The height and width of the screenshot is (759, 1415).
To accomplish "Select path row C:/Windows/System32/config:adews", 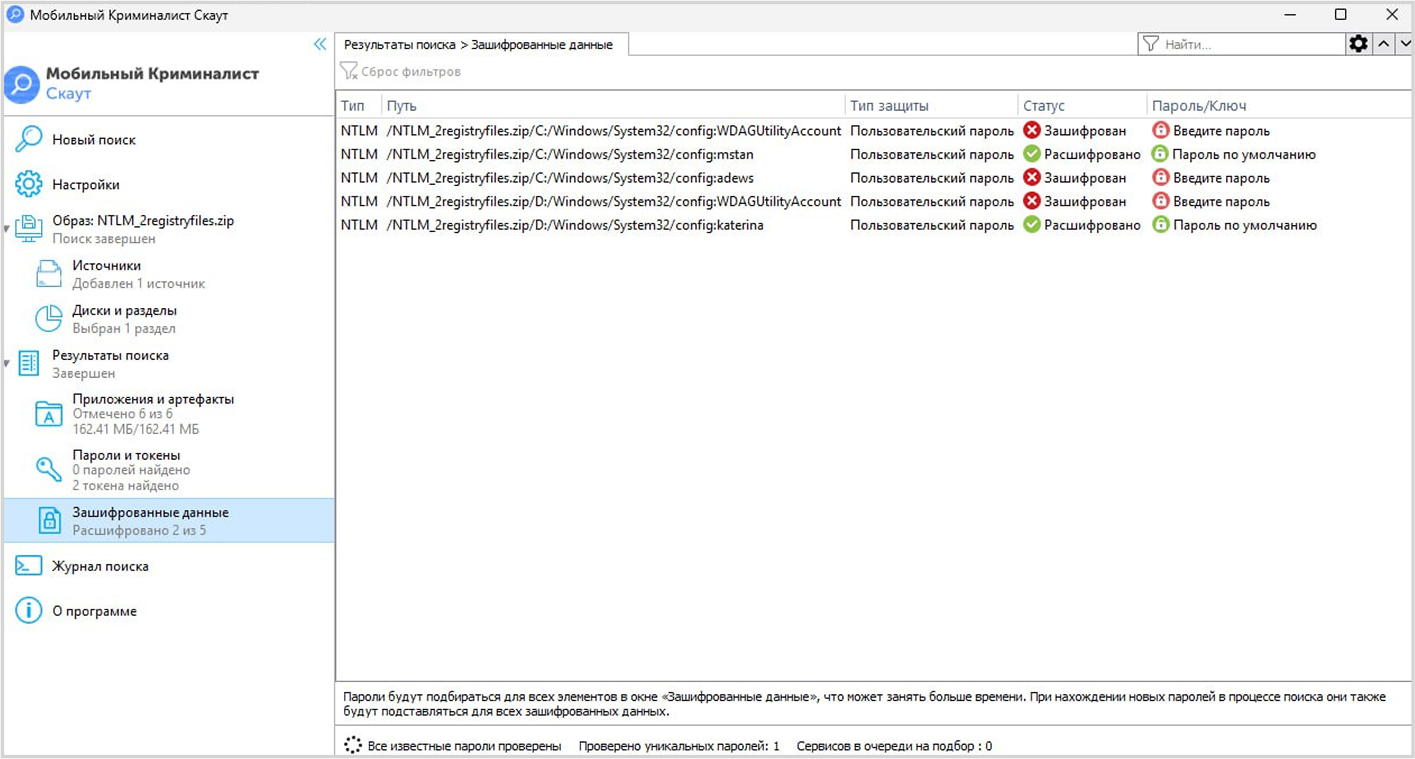I will point(570,178).
